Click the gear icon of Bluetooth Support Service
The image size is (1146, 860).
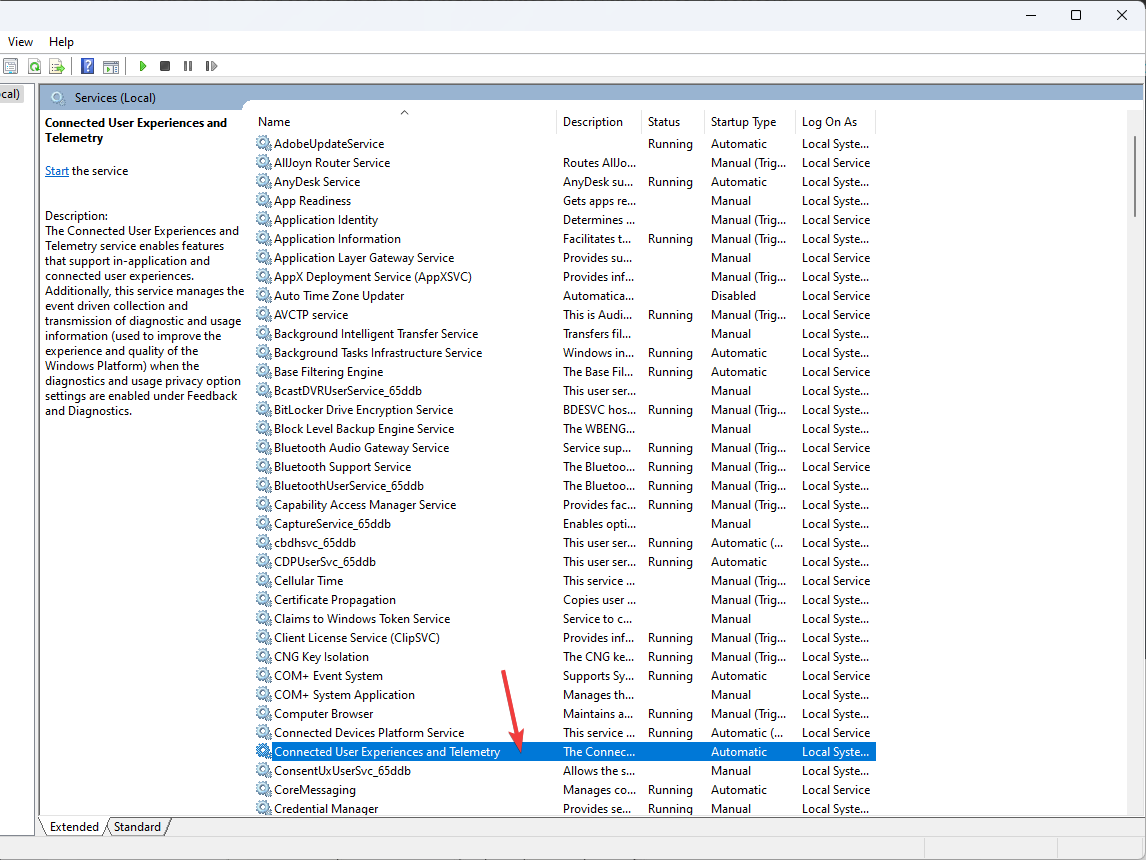(x=264, y=466)
